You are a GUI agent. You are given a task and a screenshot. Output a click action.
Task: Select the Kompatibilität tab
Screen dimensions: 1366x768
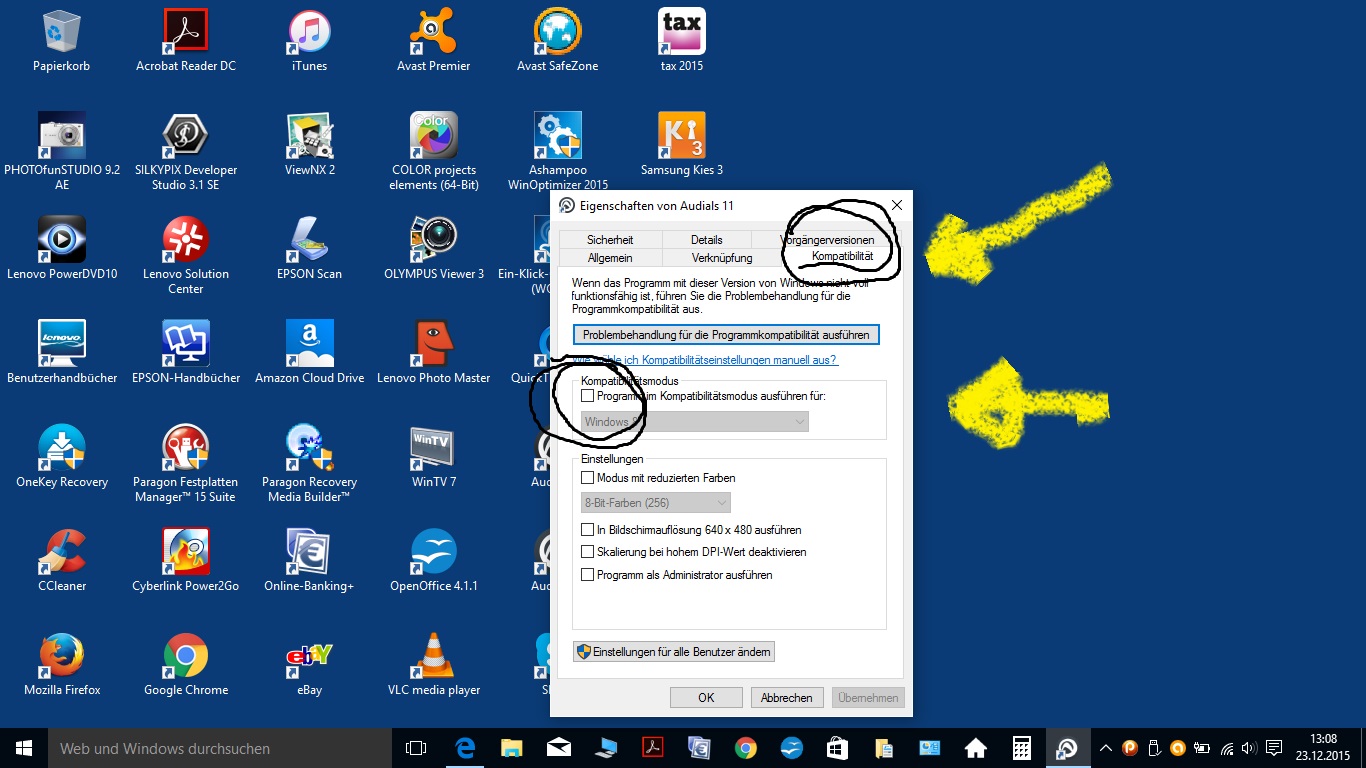pos(842,257)
